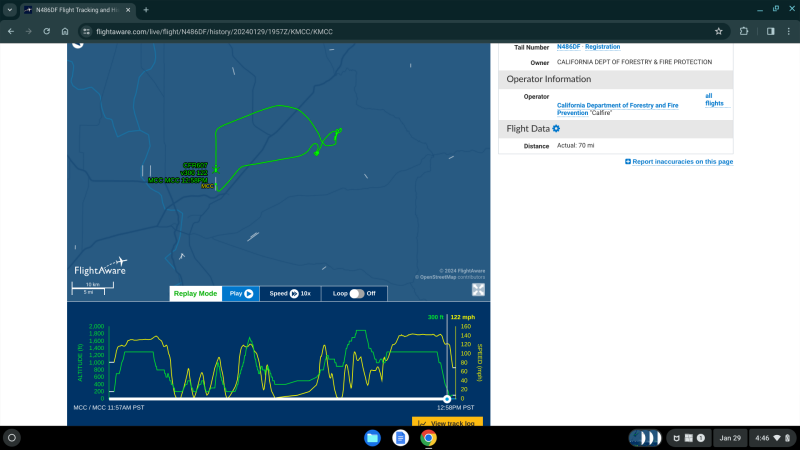This screenshot has height=450, width=800.
Task: Open Chrome from the shelf
Action: pos(429,438)
